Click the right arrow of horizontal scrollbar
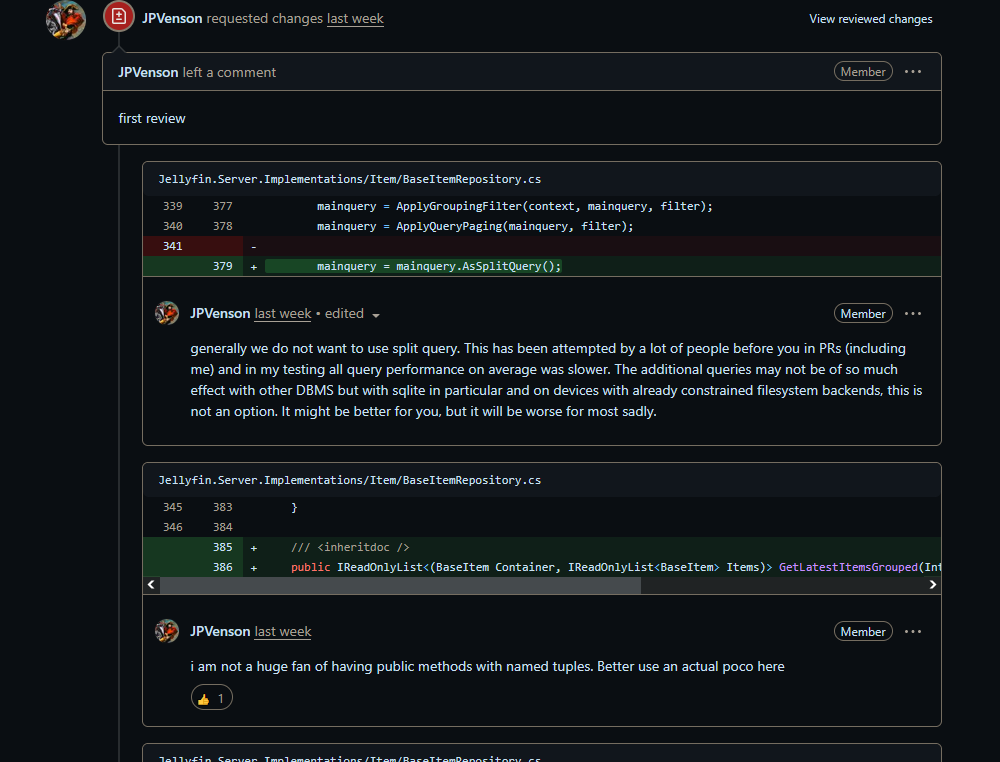This screenshot has height=762, width=1000. coord(932,585)
